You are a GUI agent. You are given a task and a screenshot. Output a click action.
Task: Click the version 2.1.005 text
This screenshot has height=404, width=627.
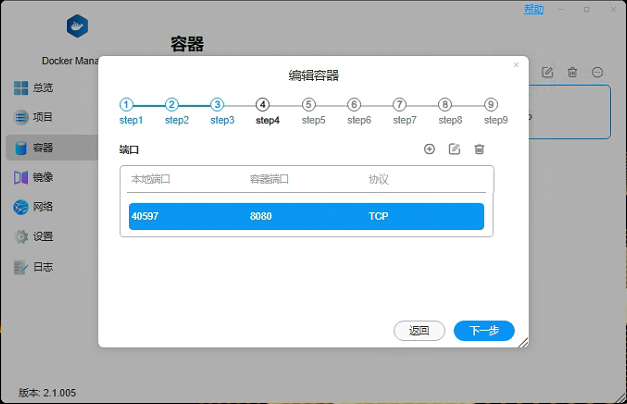47,393
